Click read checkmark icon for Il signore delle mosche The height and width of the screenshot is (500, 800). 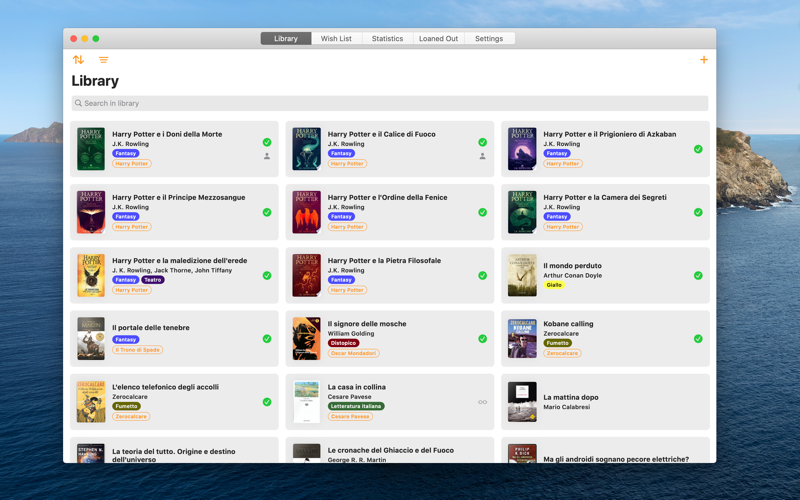tap(483, 339)
